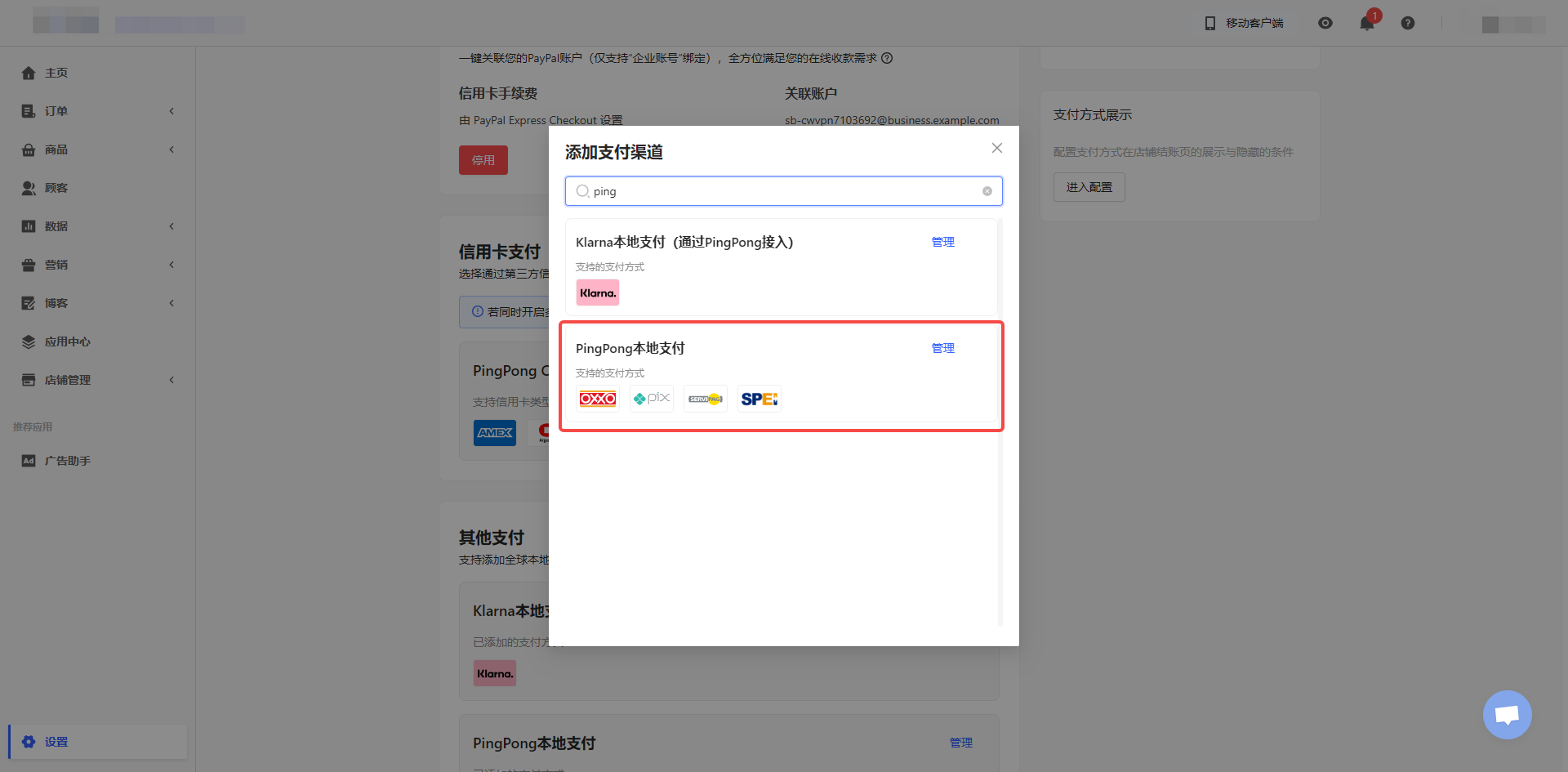The width and height of the screenshot is (1568, 772).
Task: Click 管理 for PingPong本地支付 in dialog
Action: (x=943, y=348)
